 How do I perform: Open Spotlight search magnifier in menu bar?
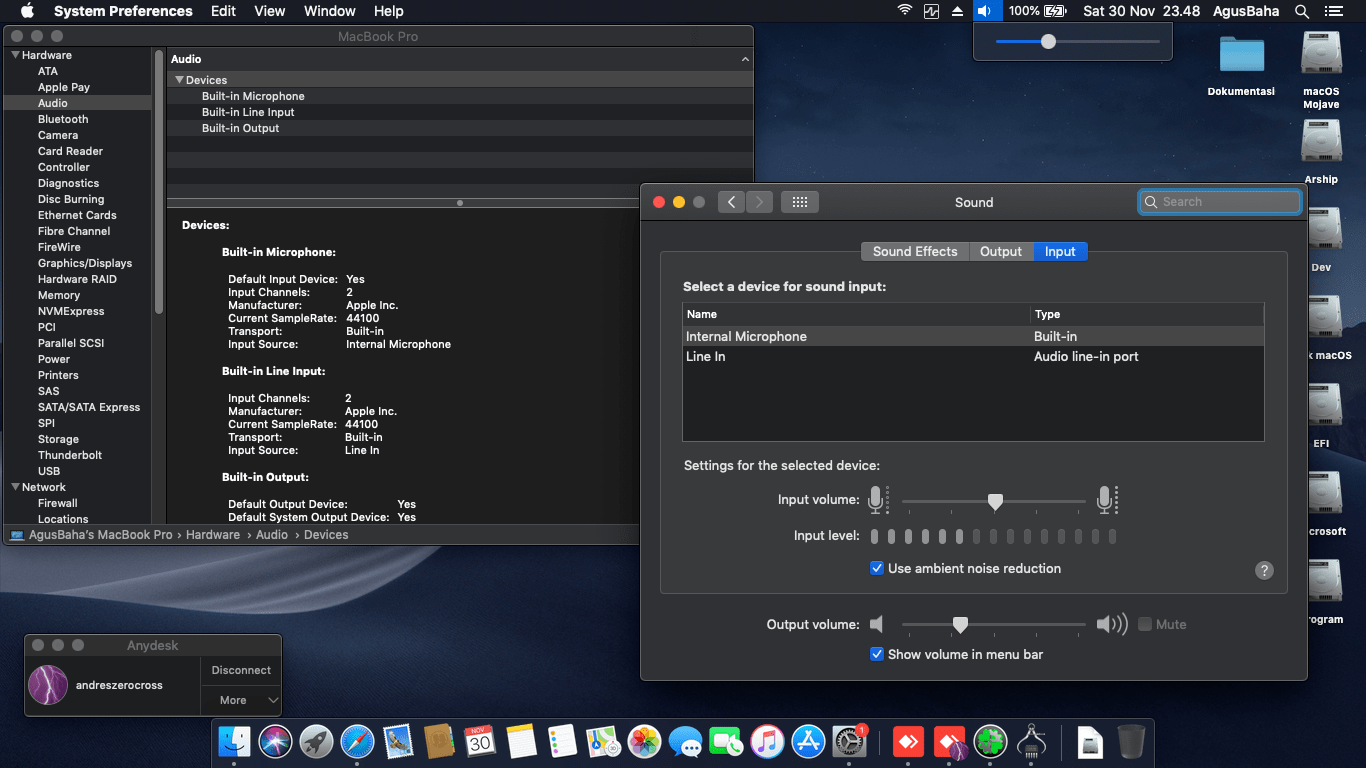(x=1301, y=11)
